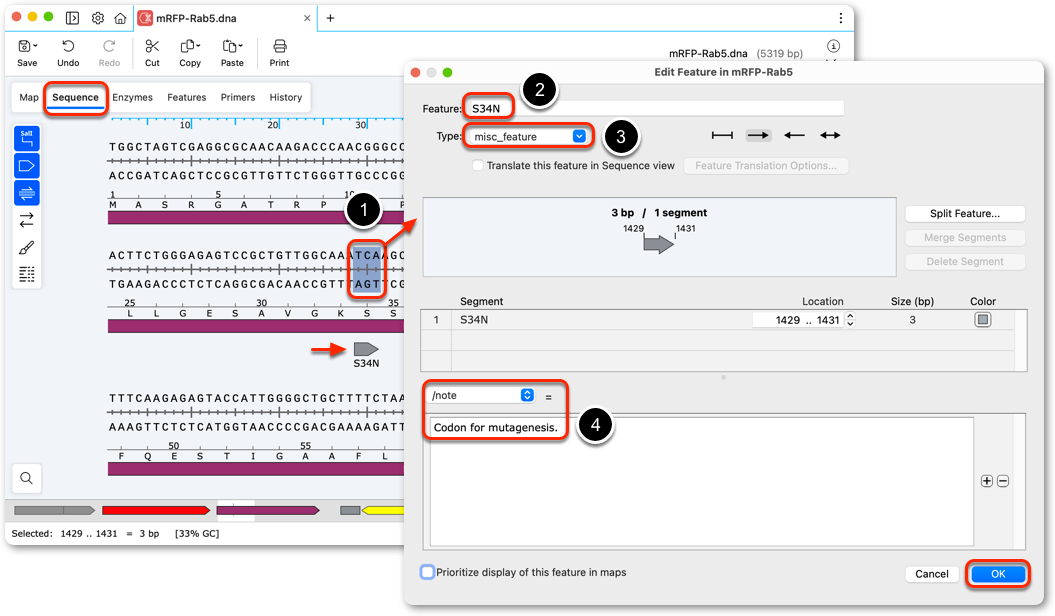
Task: Open the three-dot more options menu
Action: click(840, 18)
